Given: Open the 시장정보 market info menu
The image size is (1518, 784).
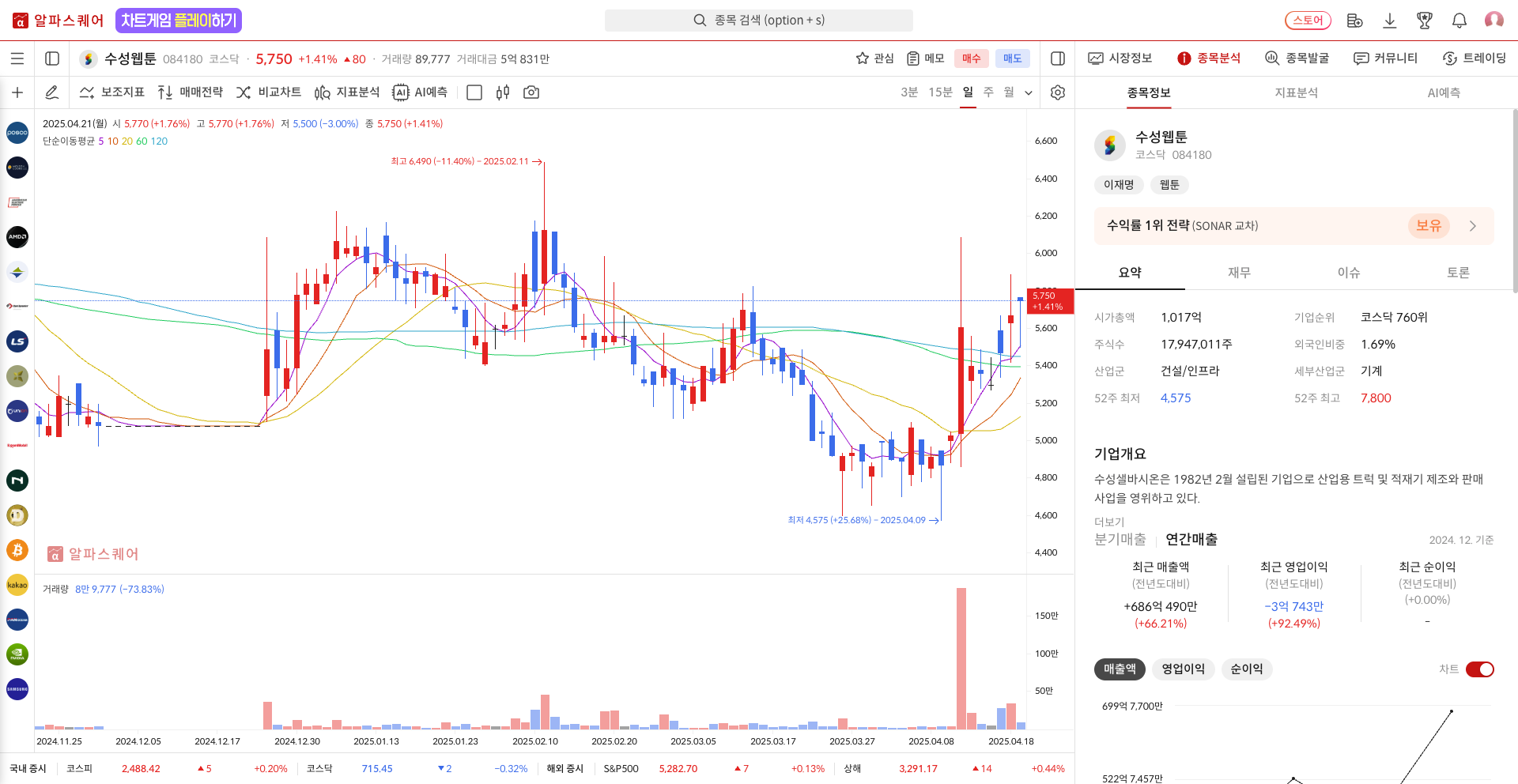Looking at the screenshot, I should 1120,58.
